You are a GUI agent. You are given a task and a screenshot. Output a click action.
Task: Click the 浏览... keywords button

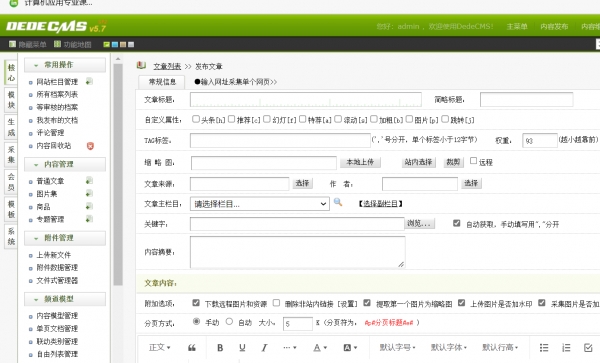coord(419,223)
